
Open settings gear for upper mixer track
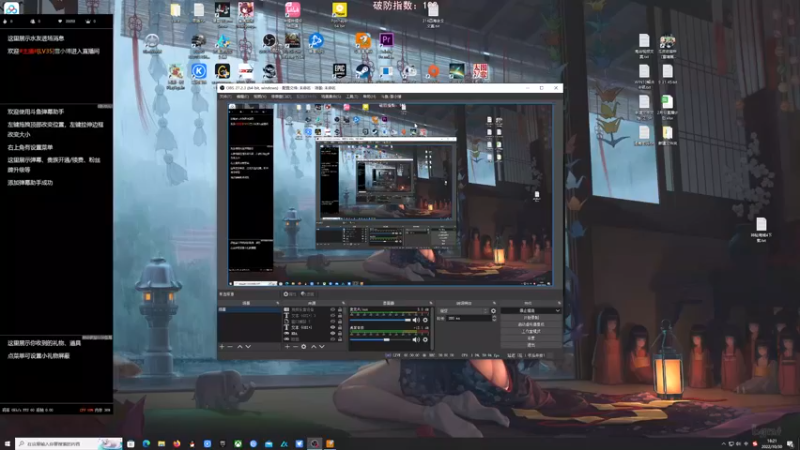click(425, 320)
